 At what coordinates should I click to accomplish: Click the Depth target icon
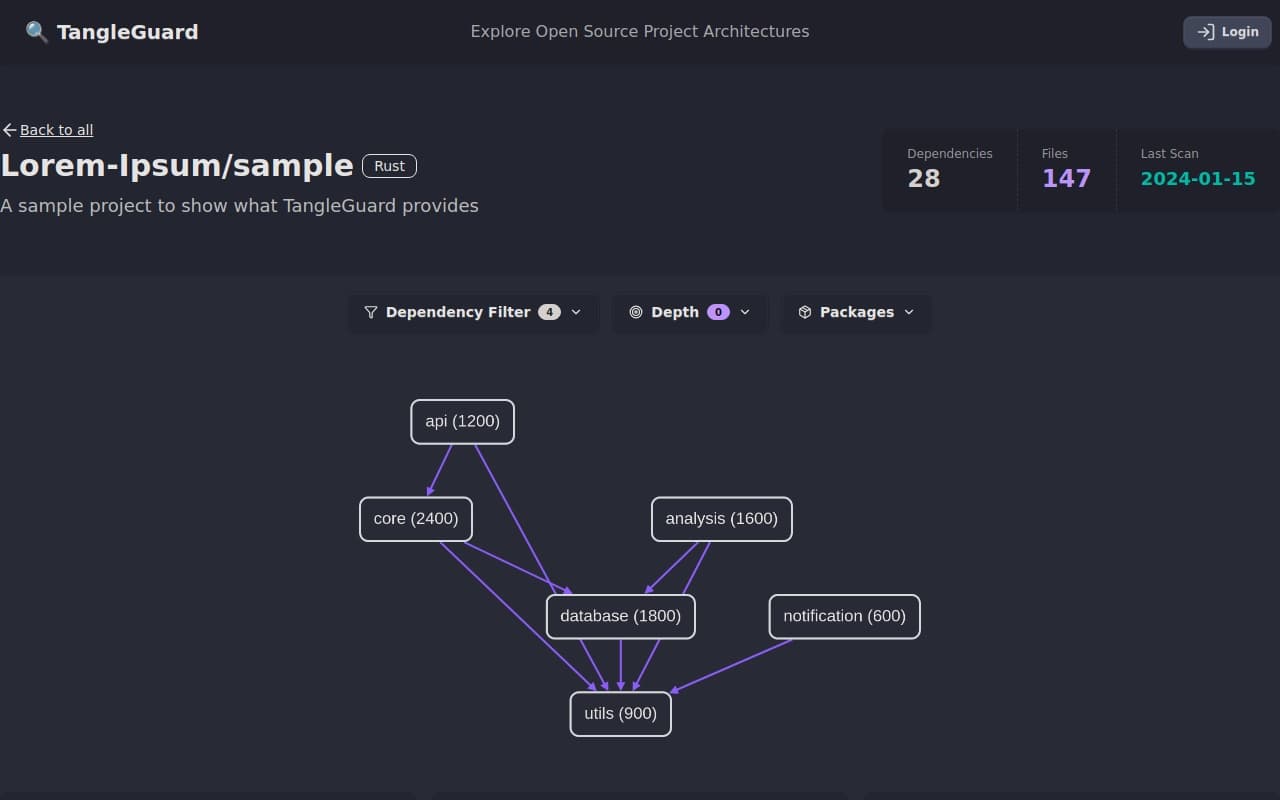point(636,312)
